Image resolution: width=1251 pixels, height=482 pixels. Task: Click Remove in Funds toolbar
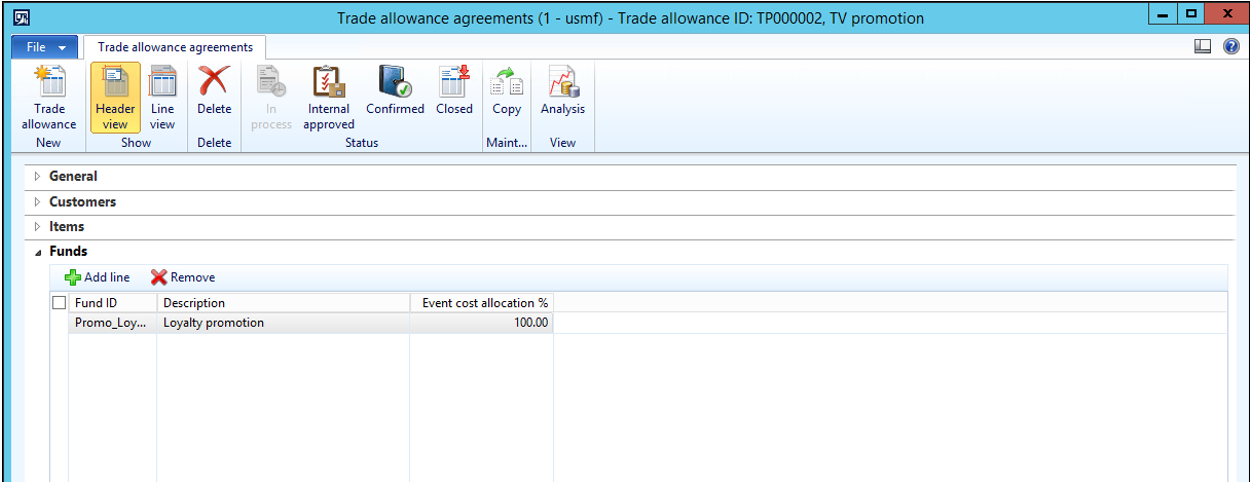[x=183, y=277]
